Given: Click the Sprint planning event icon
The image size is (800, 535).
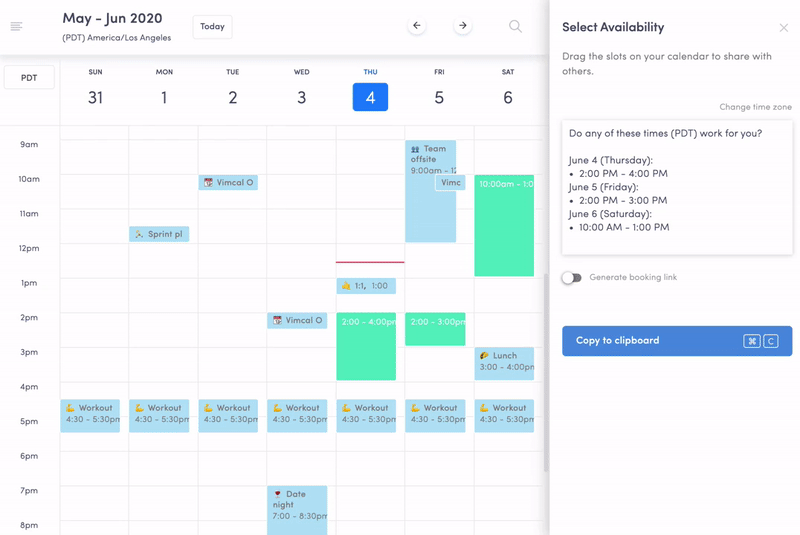Looking at the screenshot, I should 140,234.
